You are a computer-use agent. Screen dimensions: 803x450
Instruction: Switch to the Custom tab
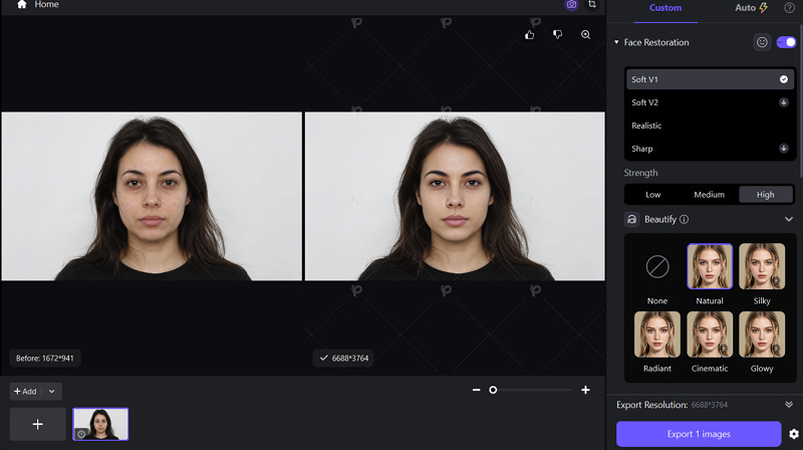pos(665,8)
